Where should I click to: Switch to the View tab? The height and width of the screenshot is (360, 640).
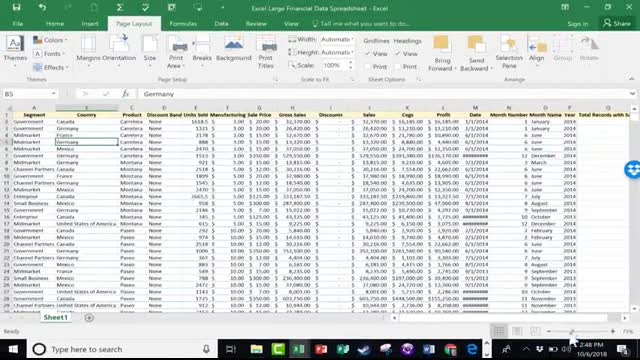click(291, 24)
